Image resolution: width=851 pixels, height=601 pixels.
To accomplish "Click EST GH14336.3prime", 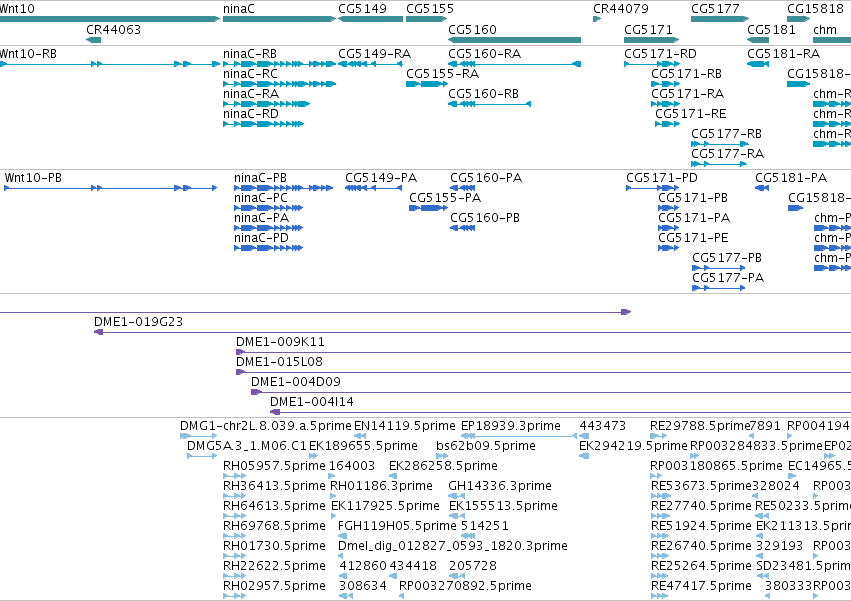I will click(x=500, y=486).
